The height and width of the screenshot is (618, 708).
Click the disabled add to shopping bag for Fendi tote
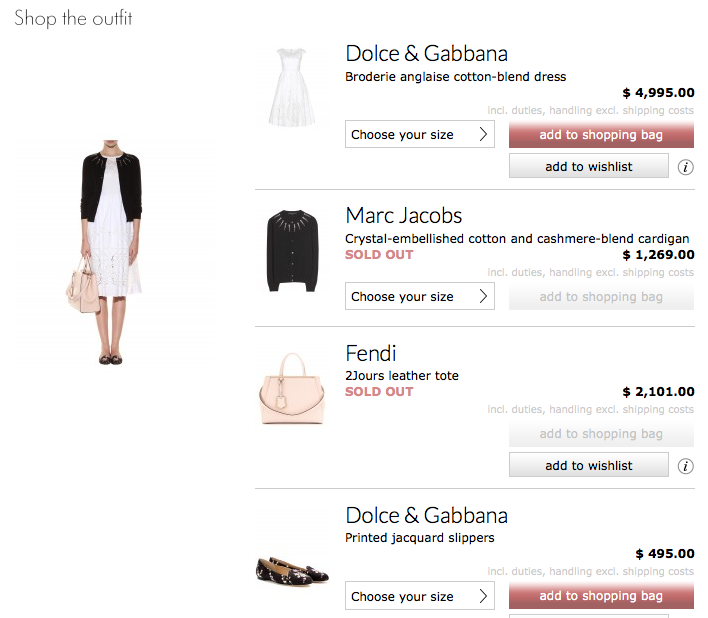[x=601, y=433]
